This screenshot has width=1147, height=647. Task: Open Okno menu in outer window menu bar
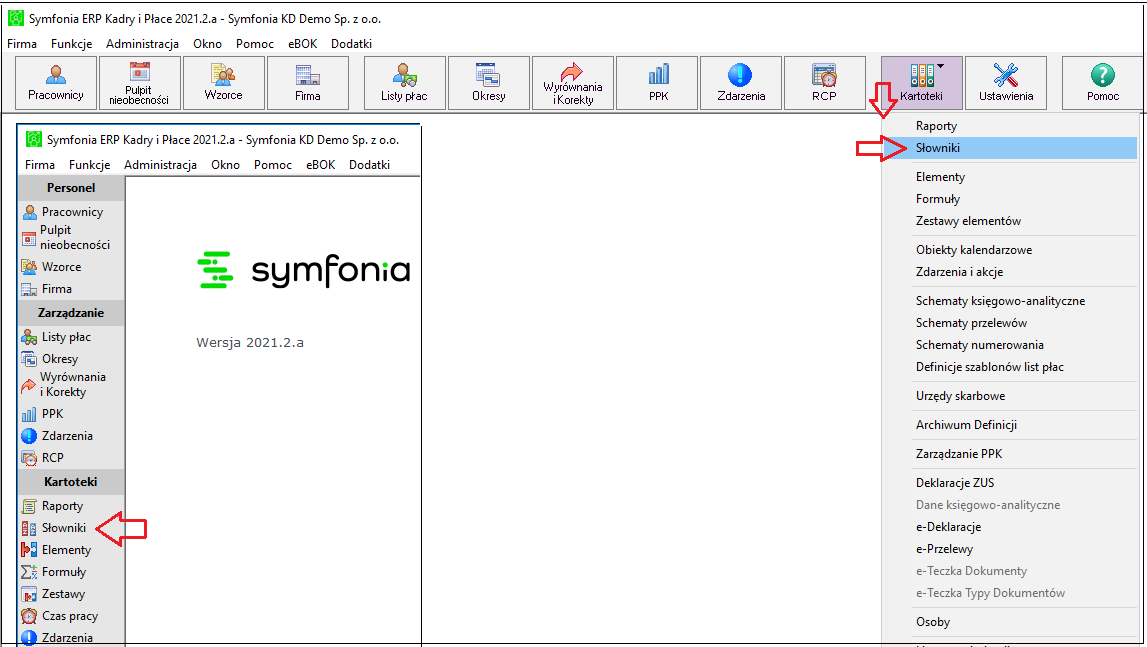pyautogui.click(x=208, y=44)
